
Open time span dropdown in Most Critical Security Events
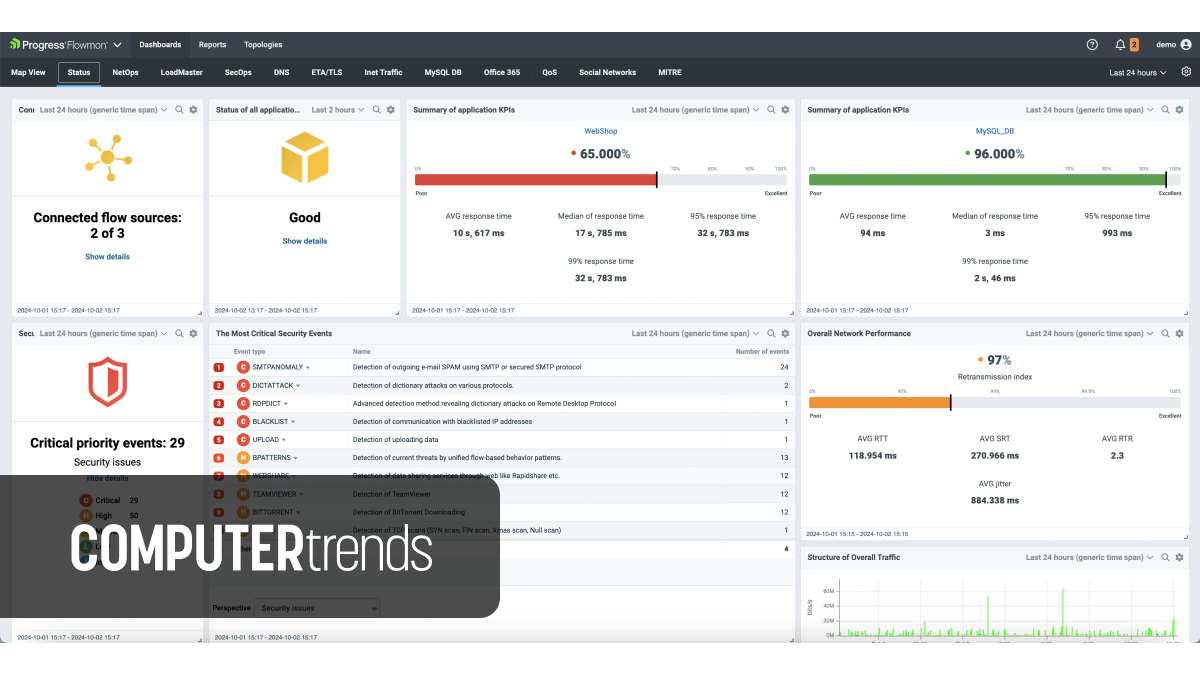click(696, 334)
